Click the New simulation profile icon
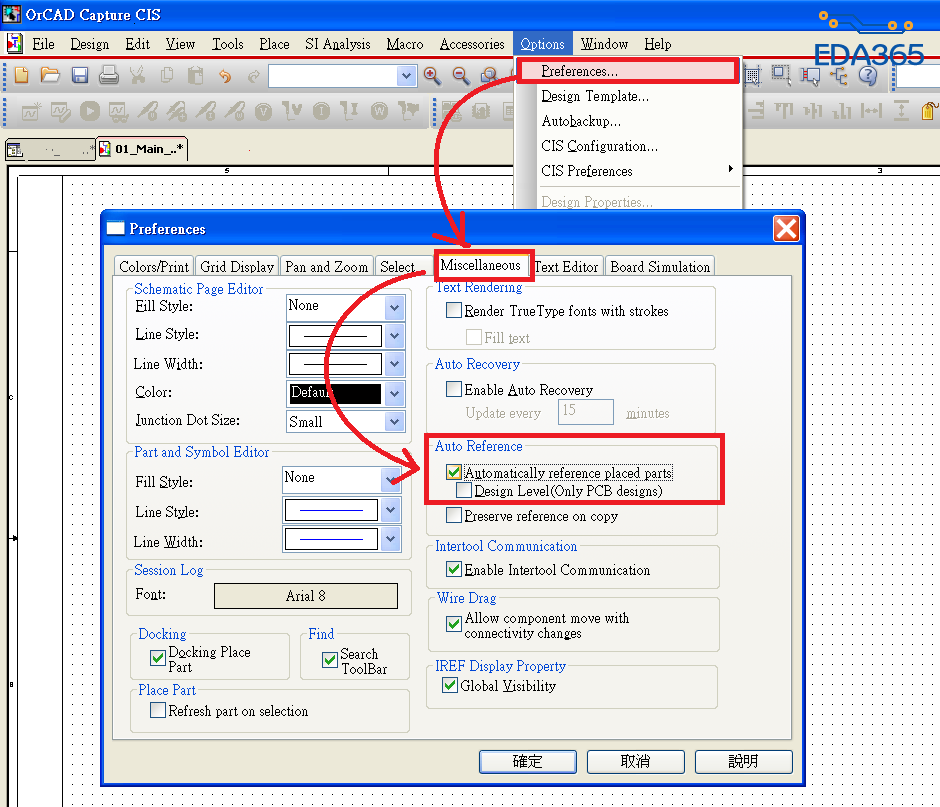 pyautogui.click(x=31, y=112)
